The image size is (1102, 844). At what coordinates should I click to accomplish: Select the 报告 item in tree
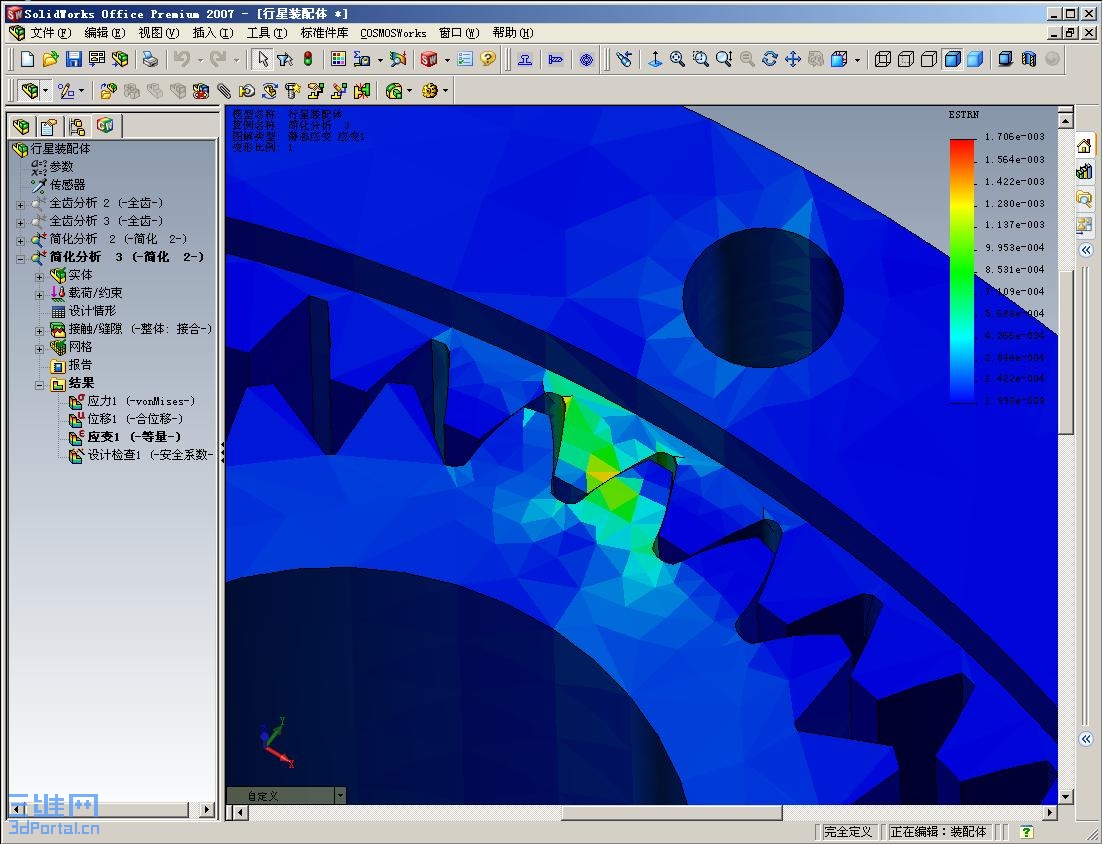[72, 365]
